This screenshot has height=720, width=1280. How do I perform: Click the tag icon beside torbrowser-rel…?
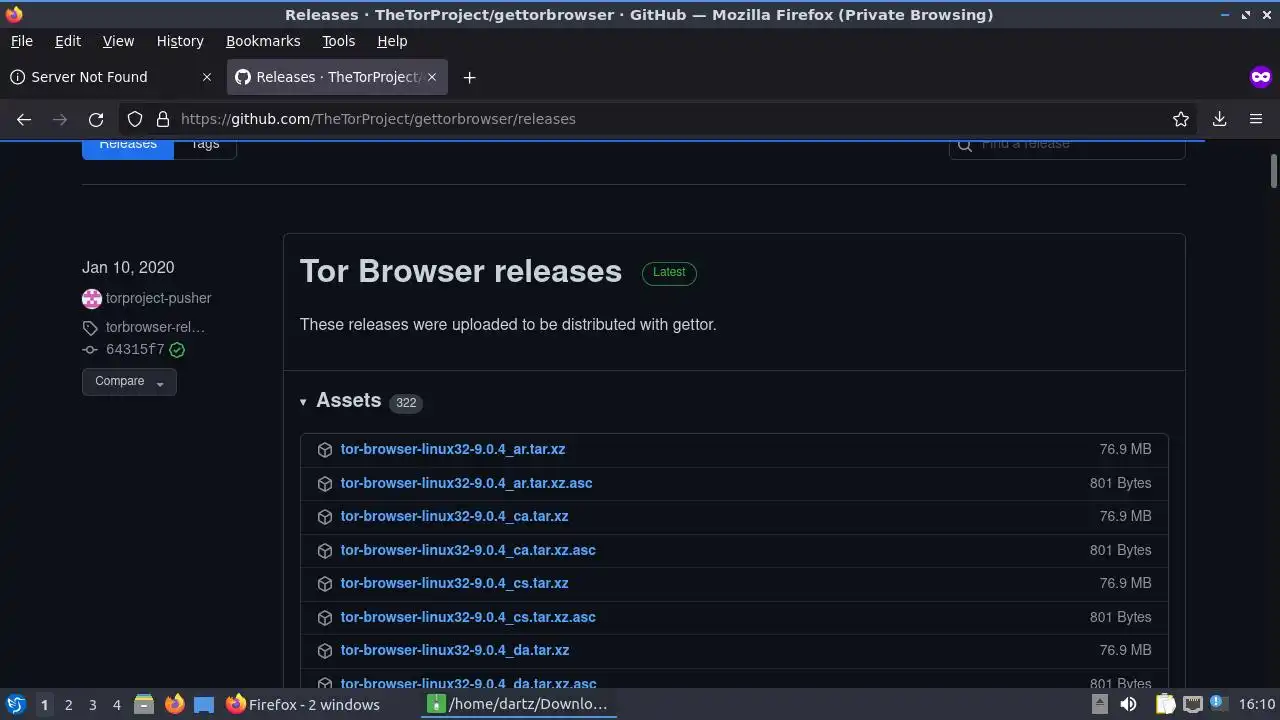click(90, 328)
